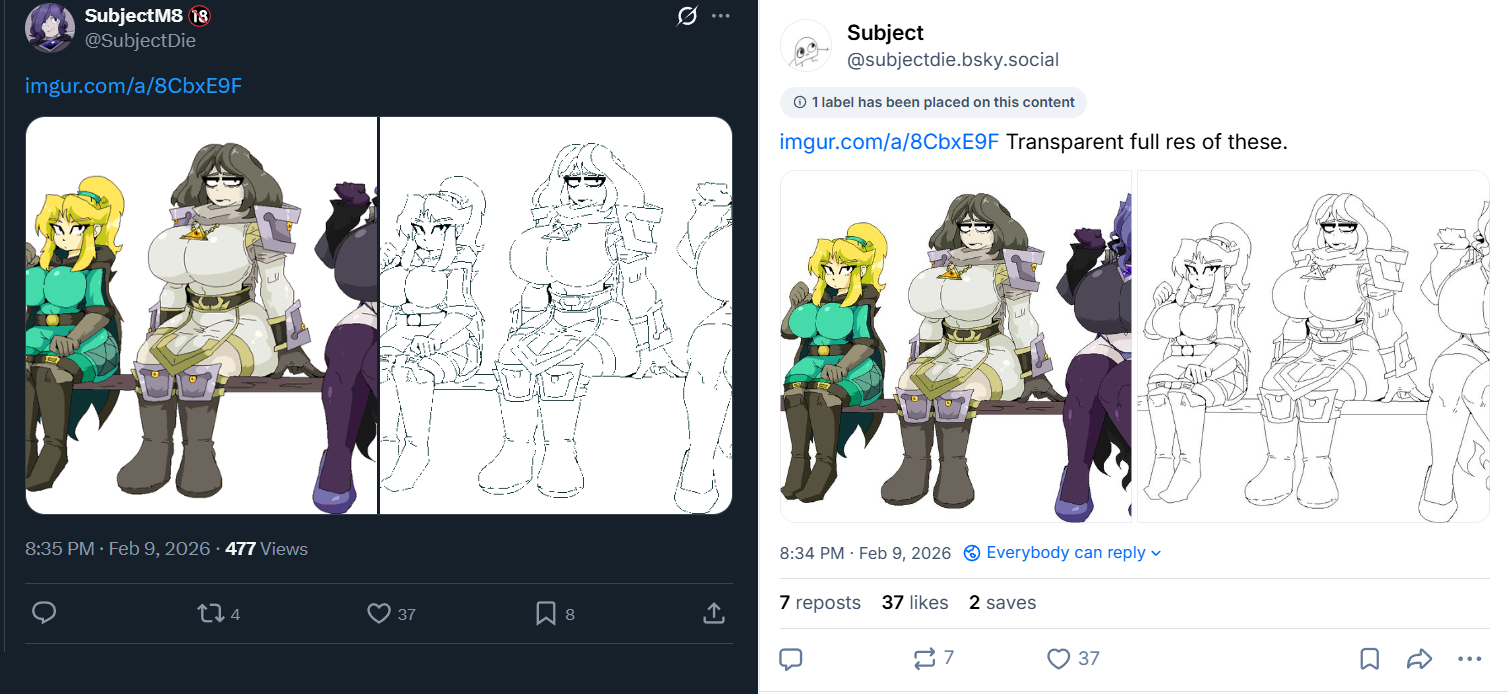Share the Bluesky post arrow icon
The width and height of the screenshot is (1508, 694).
tap(1419, 659)
